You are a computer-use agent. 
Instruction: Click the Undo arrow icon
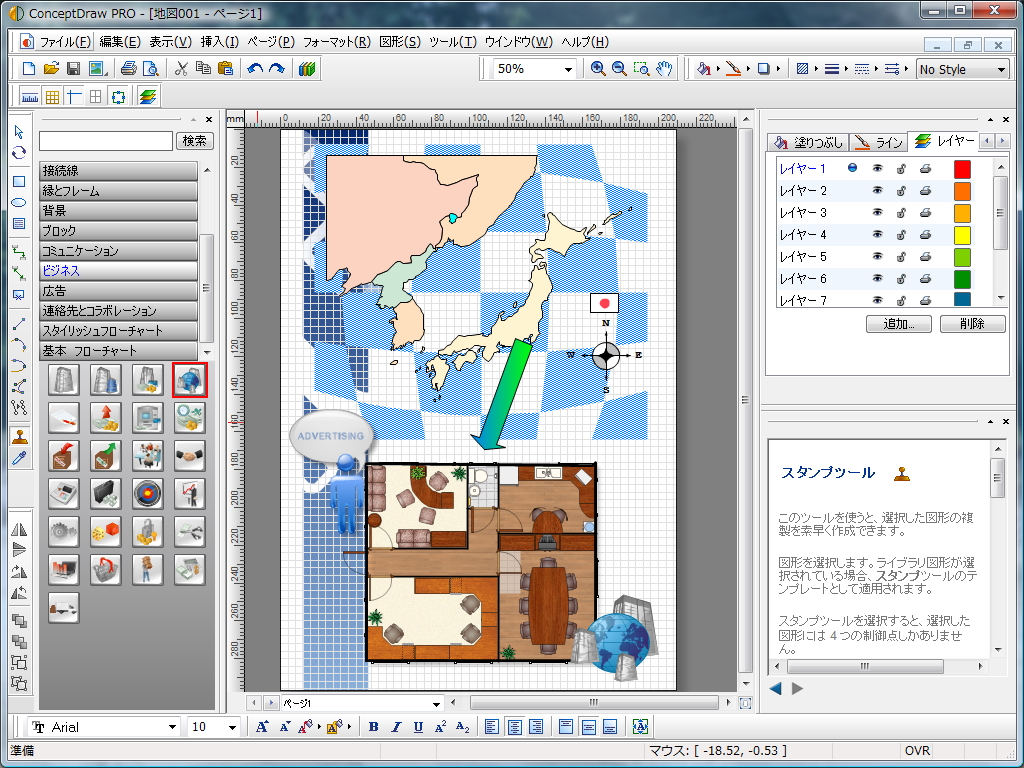coord(255,69)
